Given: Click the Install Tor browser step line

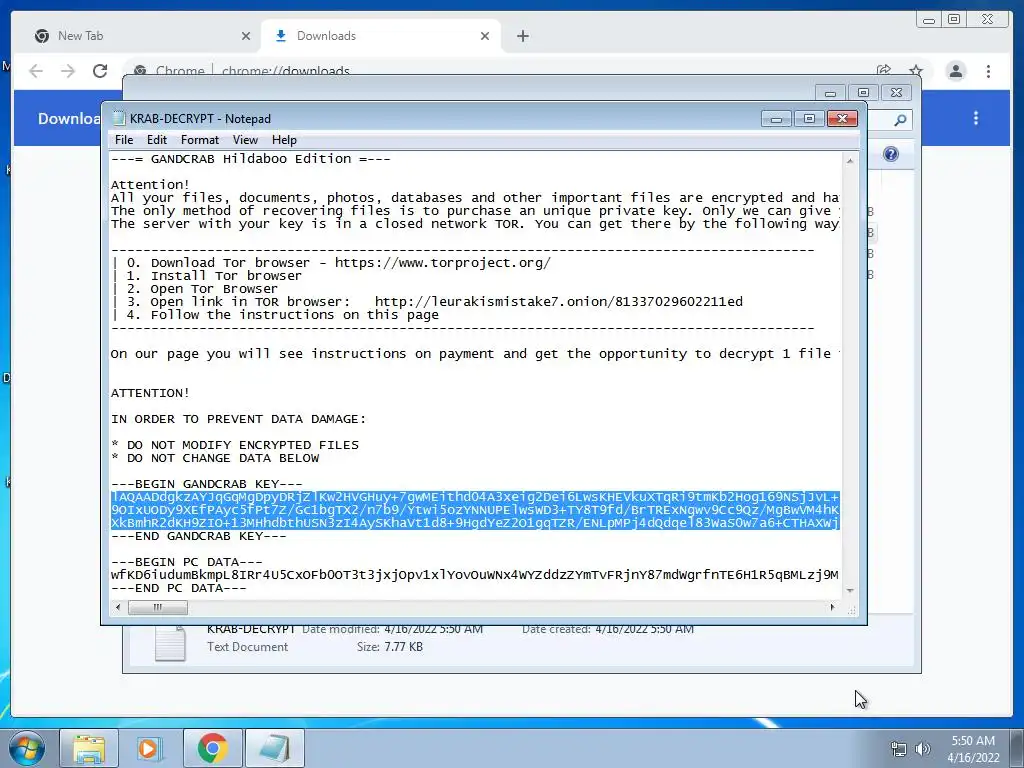Looking at the screenshot, I should [x=207, y=276].
